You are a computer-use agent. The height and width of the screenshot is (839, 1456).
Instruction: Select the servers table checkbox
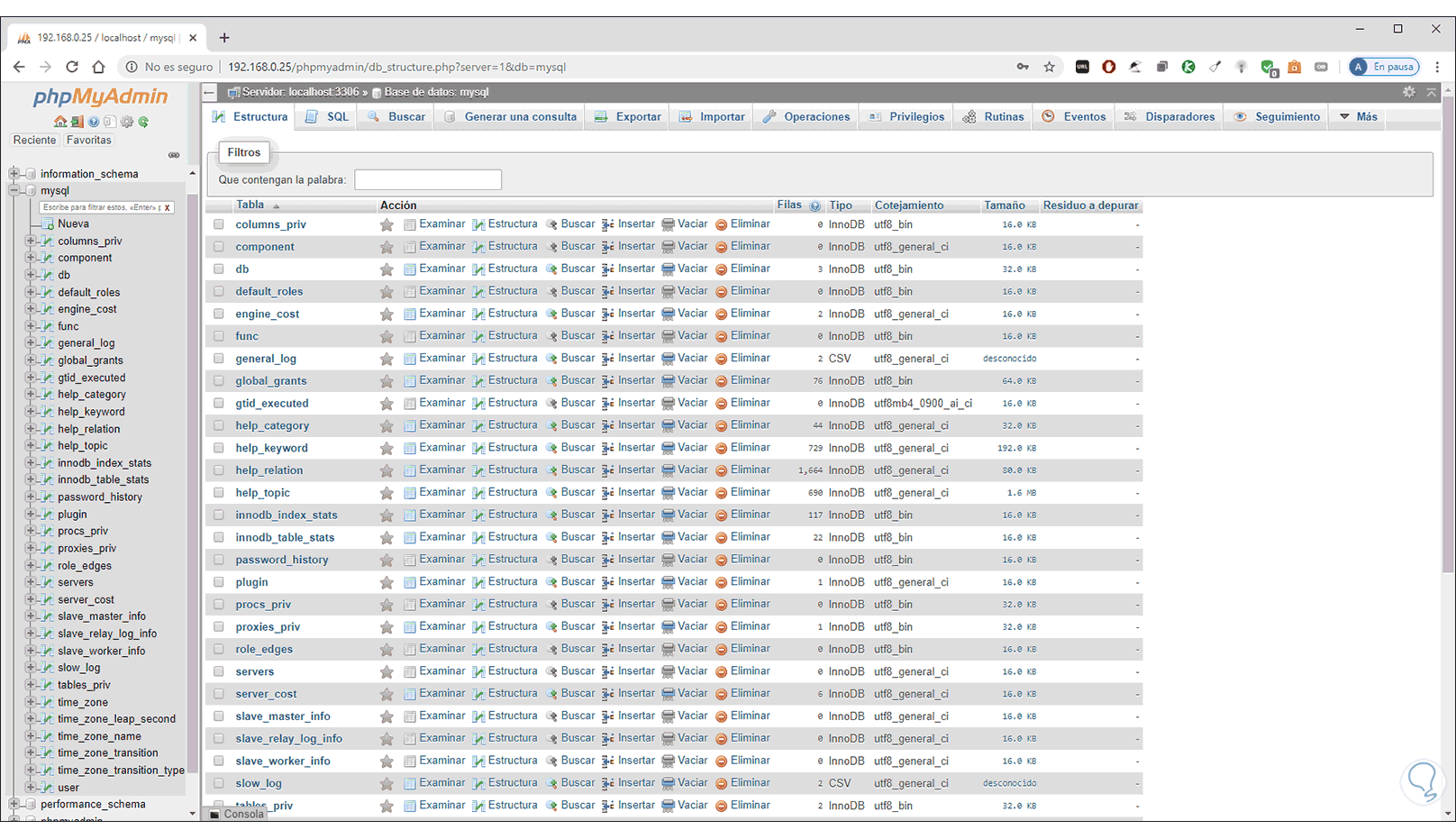click(x=219, y=671)
